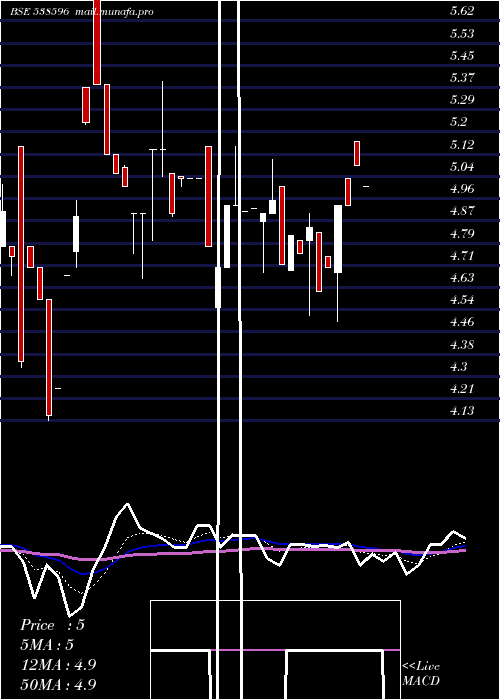Select the 5.12 price axis label
The height and width of the screenshot is (700, 500).
[x=462, y=145]
